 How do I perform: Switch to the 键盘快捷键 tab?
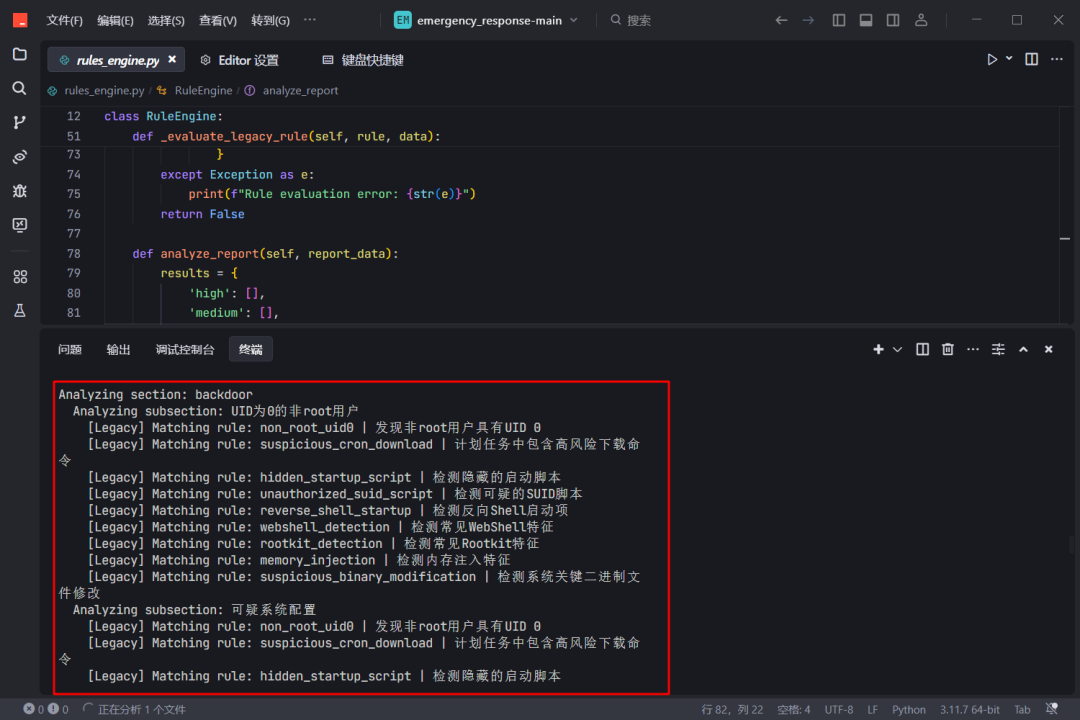[363, 60]
